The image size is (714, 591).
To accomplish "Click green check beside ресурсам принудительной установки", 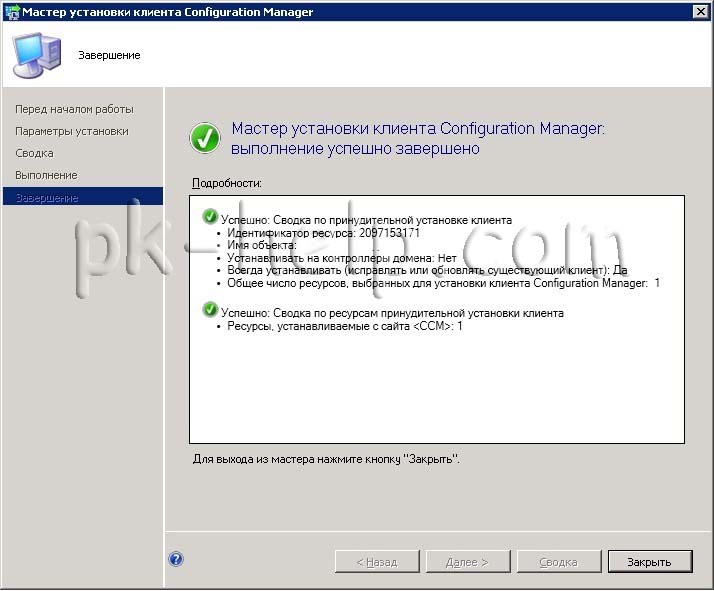I will click(210, 310).
